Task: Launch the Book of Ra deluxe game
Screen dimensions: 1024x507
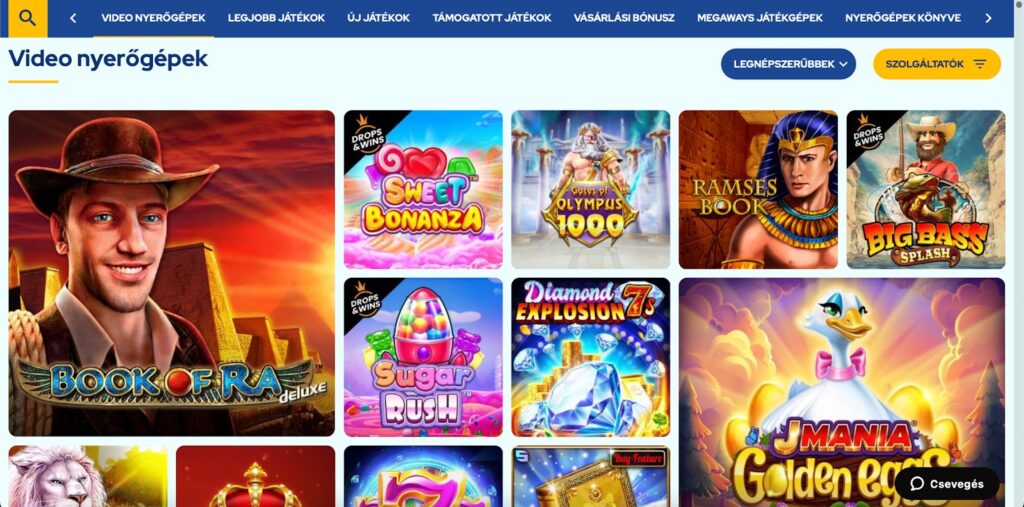Action: point(172,273)
